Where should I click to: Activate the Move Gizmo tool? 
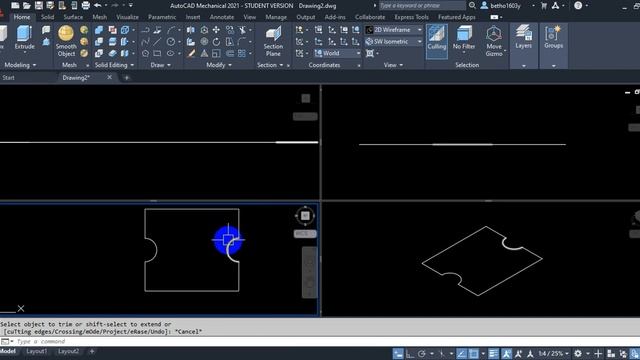[494, 41]
